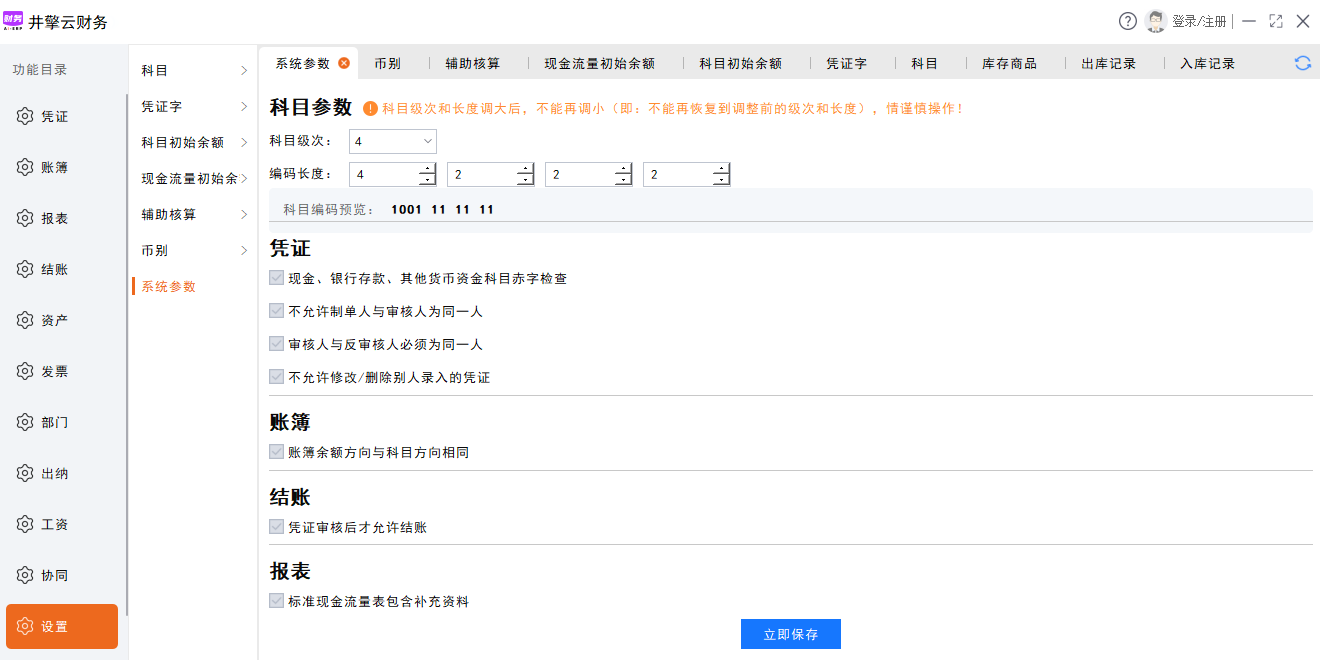Toggle 账簿余额方向与科目方向相同 checkbox
The height and width of the screenshot is (660, 1320).
pos(277,452)
